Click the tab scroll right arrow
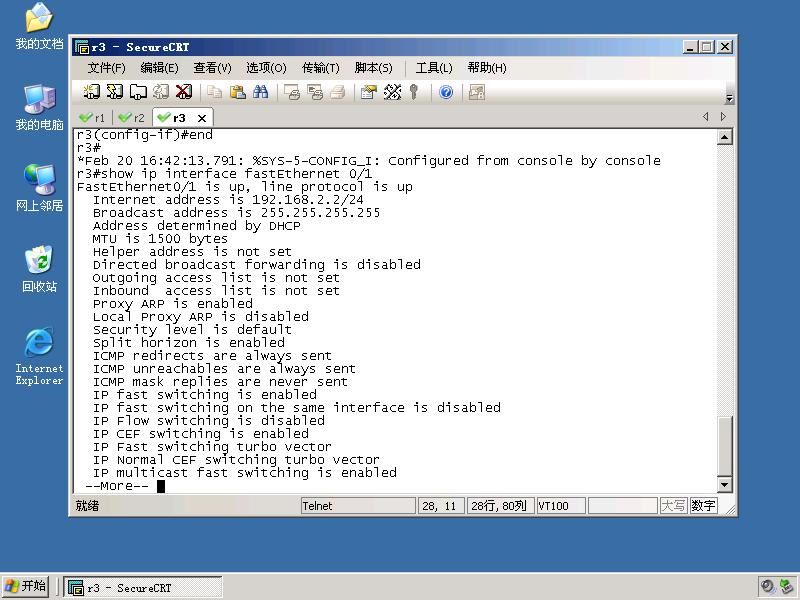 point(723,116)
